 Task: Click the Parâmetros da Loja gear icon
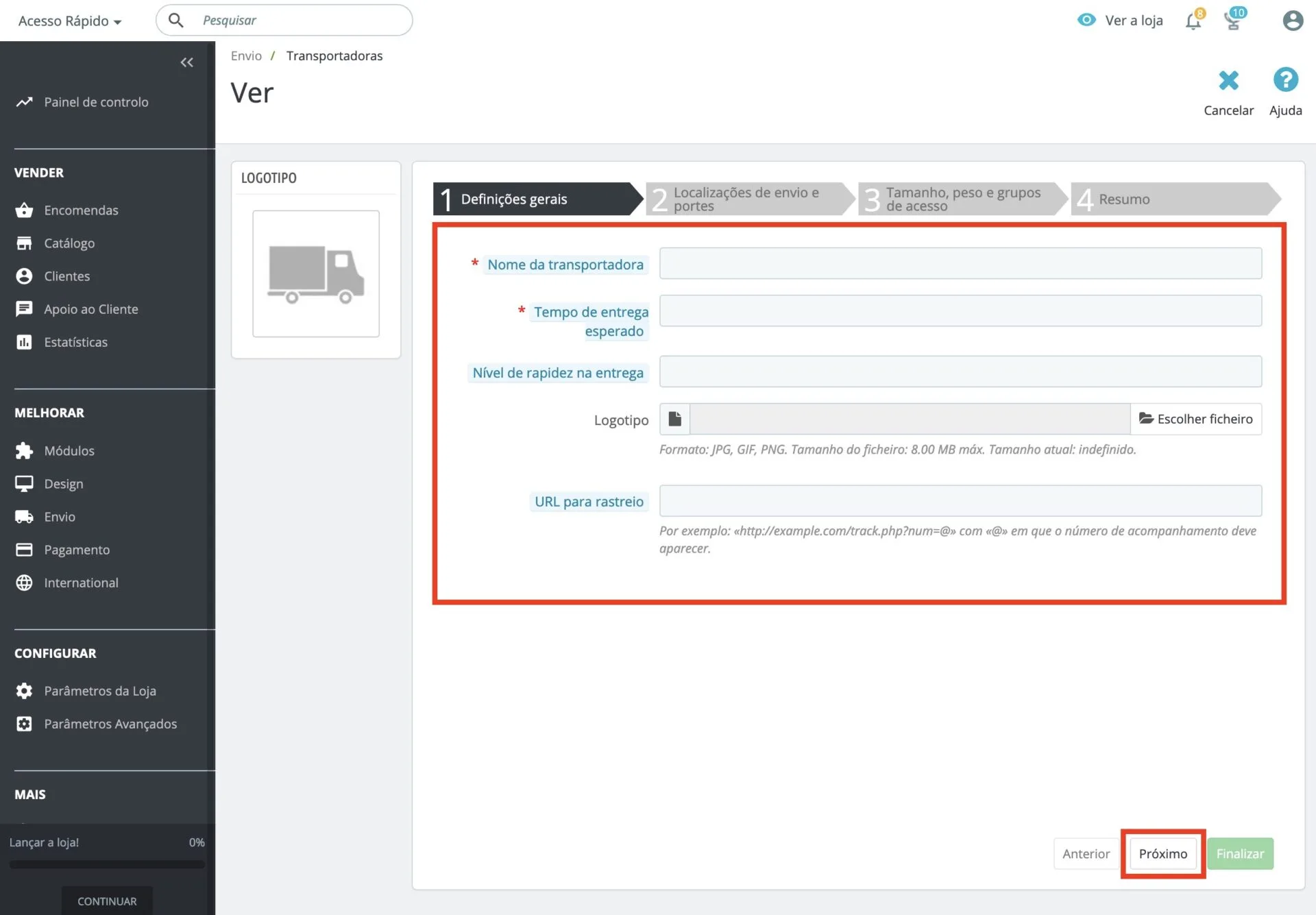[x=24, y=691]
